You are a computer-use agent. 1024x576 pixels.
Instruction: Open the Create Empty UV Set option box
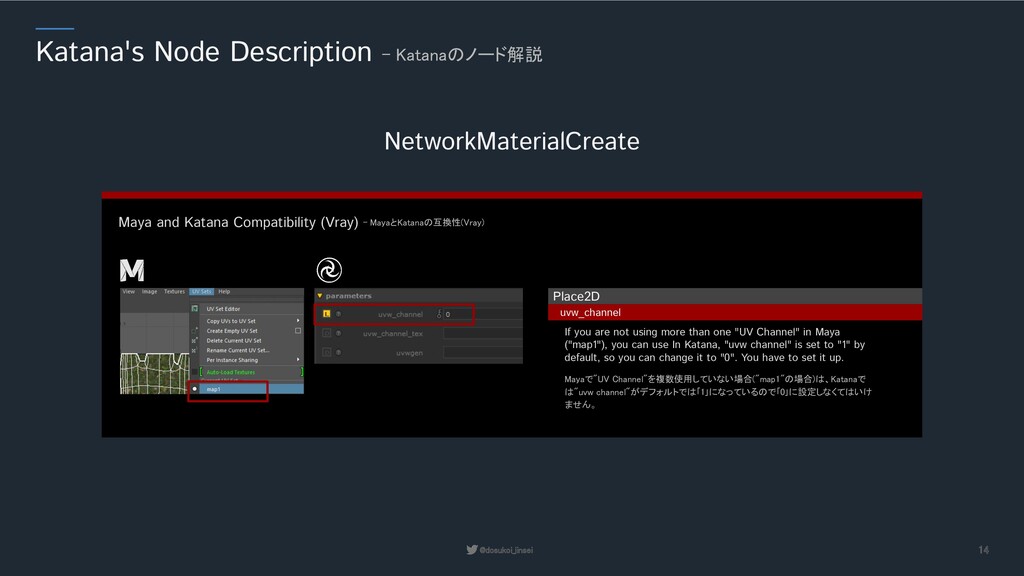(298, 330)
